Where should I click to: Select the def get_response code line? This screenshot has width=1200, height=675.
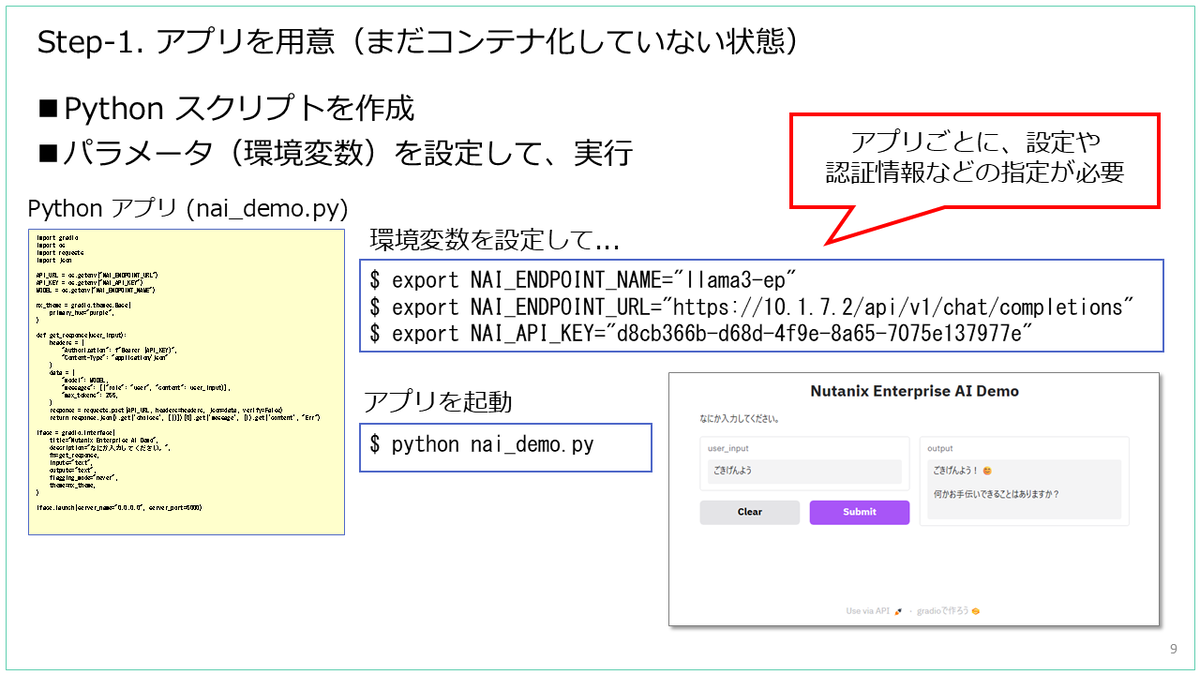(x=81, y=334)
